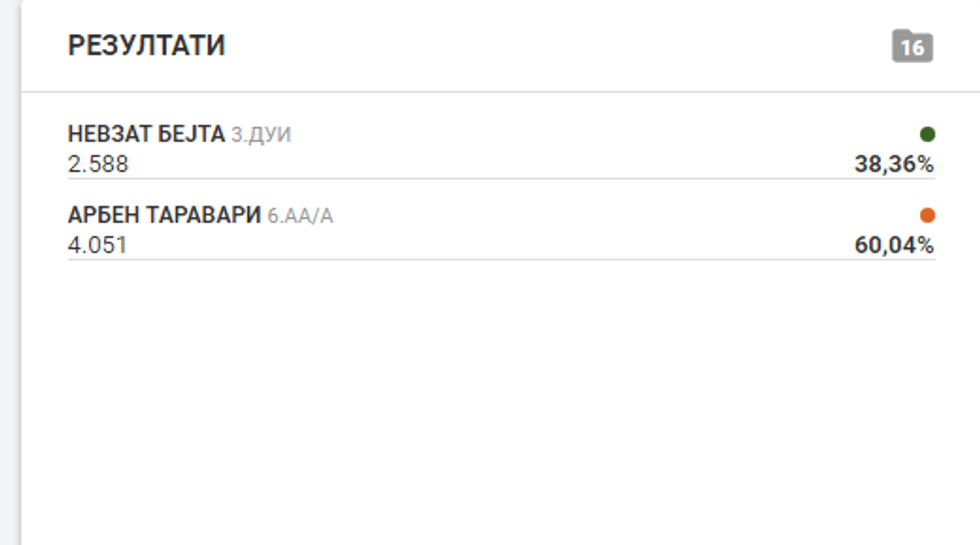Click the separator line under Арбен Таравари's row

[x=500, y=260]
